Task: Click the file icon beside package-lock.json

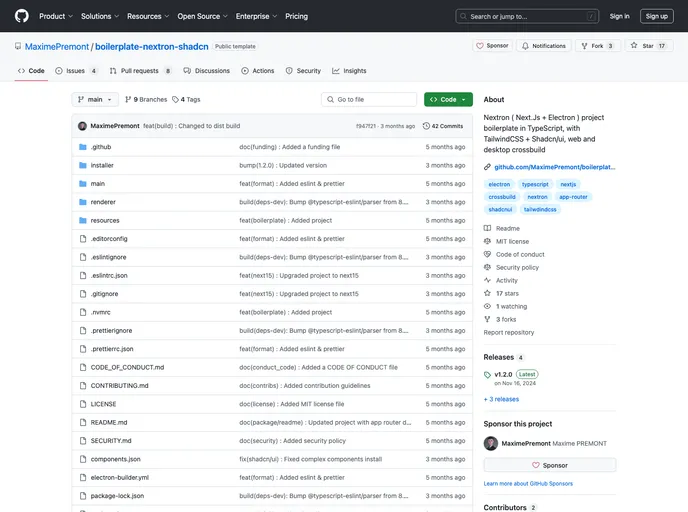Action: pos(82,496)
